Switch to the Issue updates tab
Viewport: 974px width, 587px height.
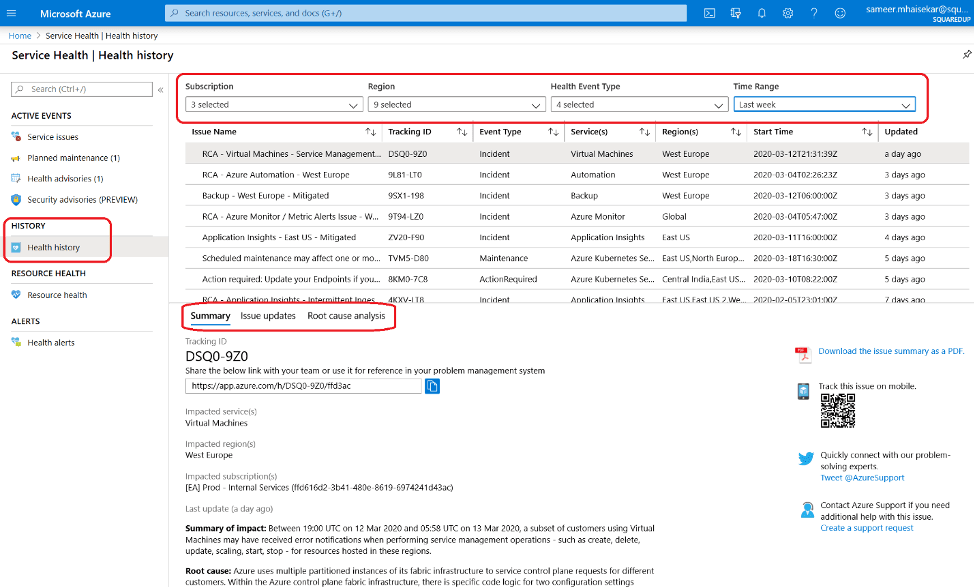pos(268,316)
